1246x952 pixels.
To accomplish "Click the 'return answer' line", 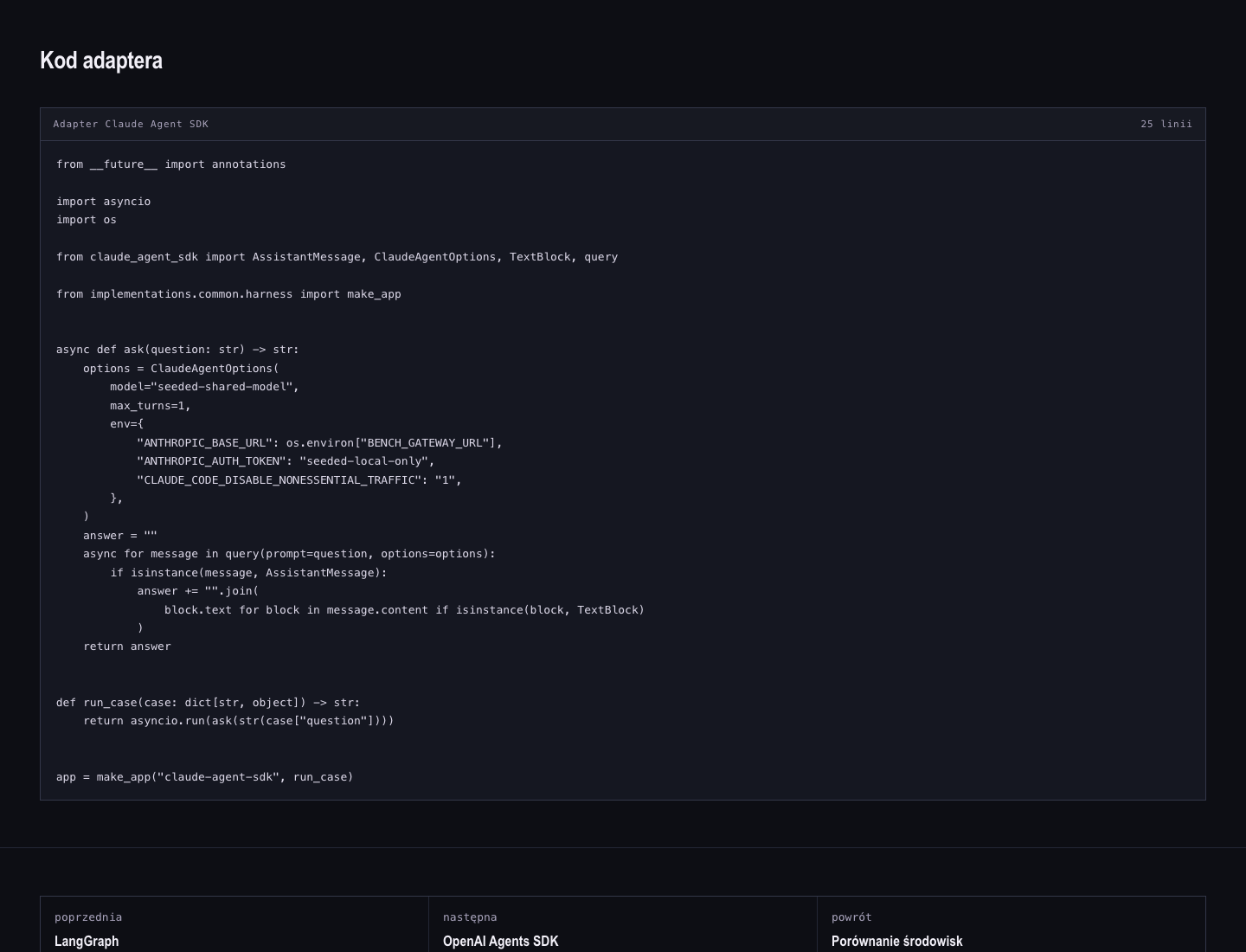I will point(127,646).
